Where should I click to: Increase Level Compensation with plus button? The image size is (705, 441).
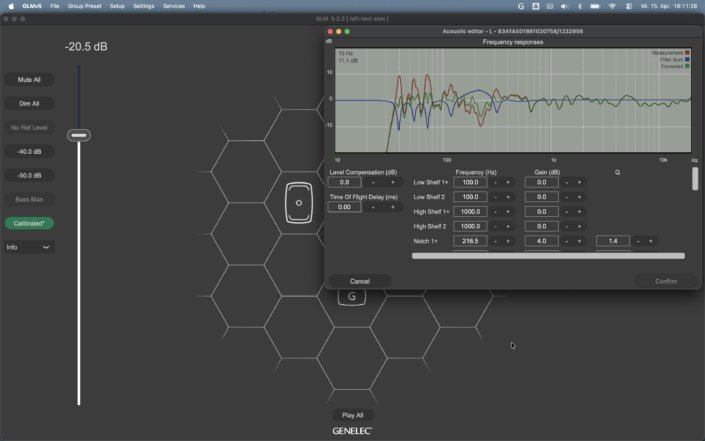pos(393,182)
